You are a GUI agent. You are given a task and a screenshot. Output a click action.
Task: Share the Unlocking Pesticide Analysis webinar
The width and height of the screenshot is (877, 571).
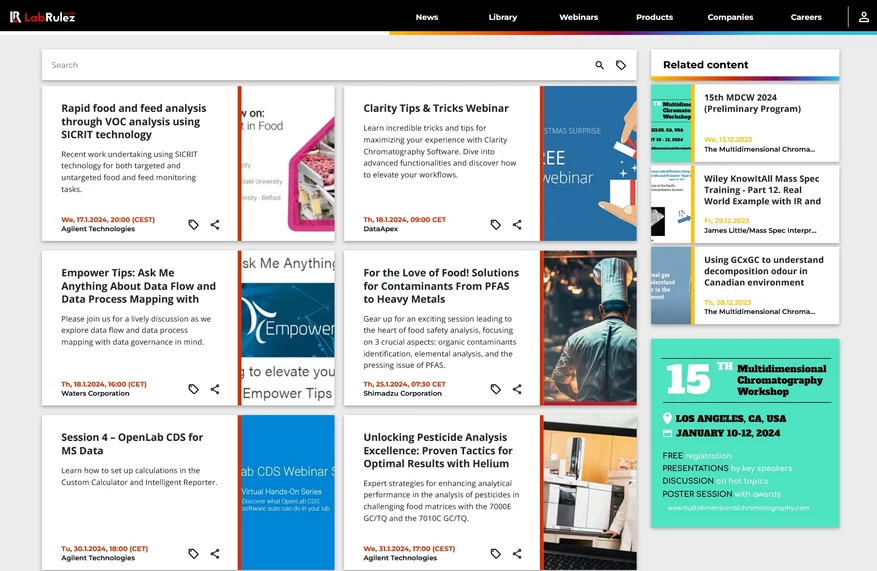coord(517,553)
